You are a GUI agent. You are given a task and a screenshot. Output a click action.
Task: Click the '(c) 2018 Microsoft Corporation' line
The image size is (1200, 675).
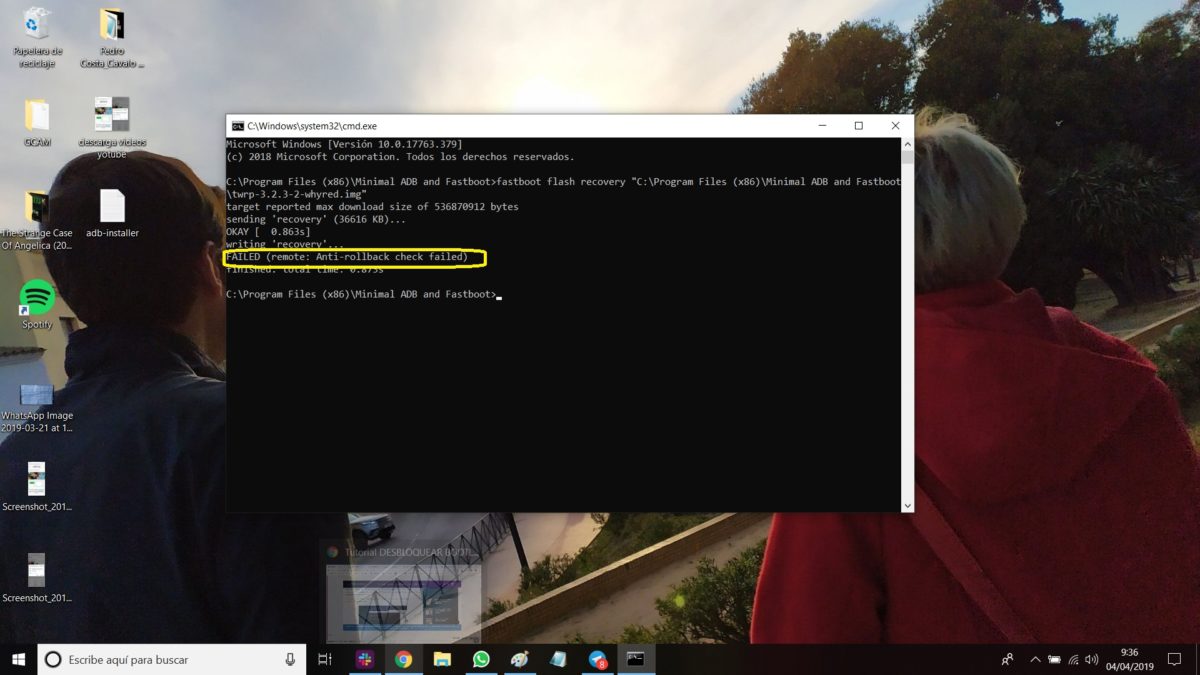click(x=400, y=157)
